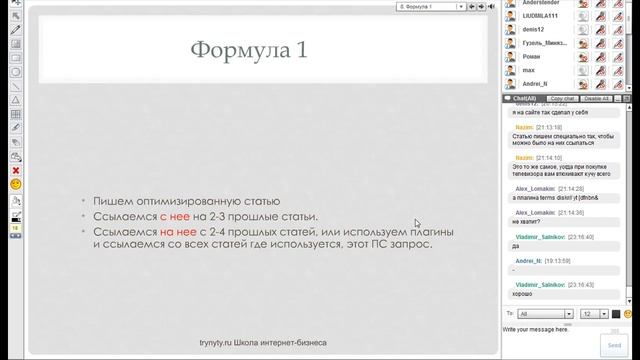Toggle drawing permission for Andrei_N
The height and width of the screenshot is (360, 640).
(618, 84)
